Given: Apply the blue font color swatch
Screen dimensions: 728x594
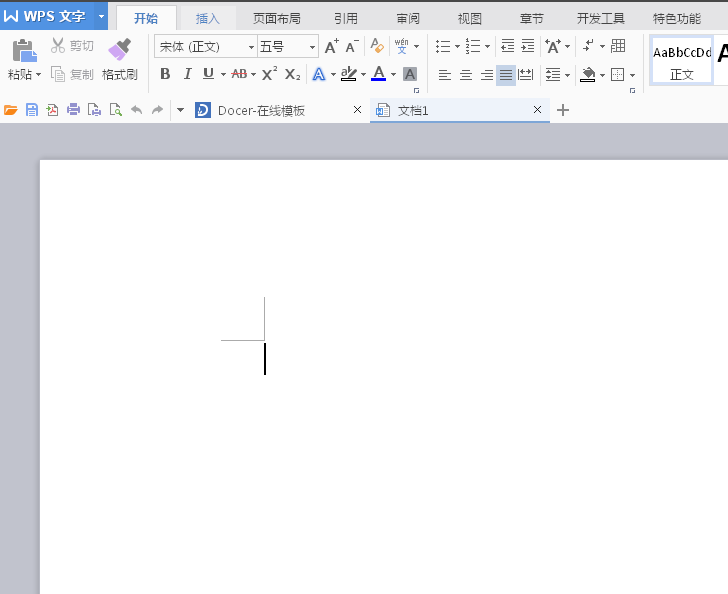Looking at the screenshot, I should [378, 74].
